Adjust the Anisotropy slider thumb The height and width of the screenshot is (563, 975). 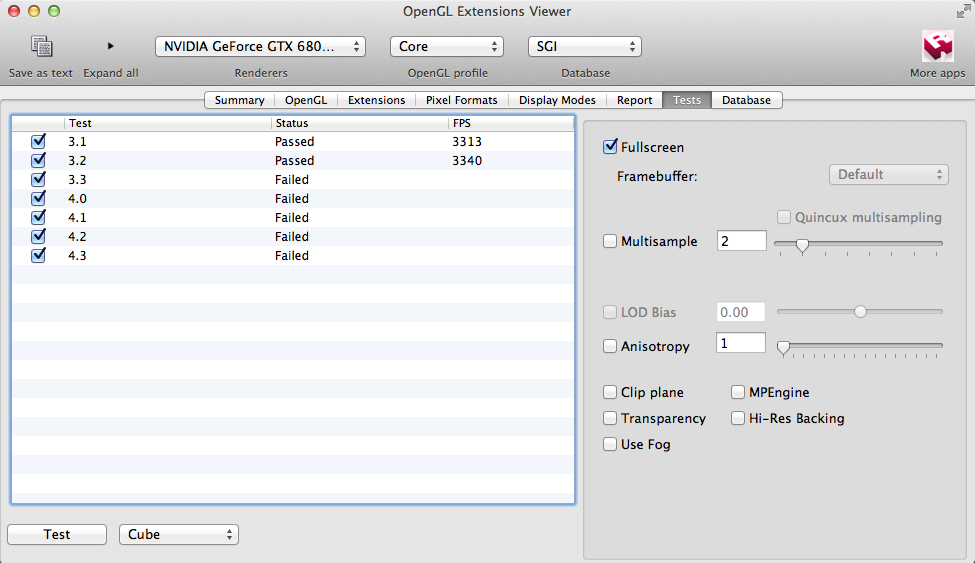(x=783, y=348)
